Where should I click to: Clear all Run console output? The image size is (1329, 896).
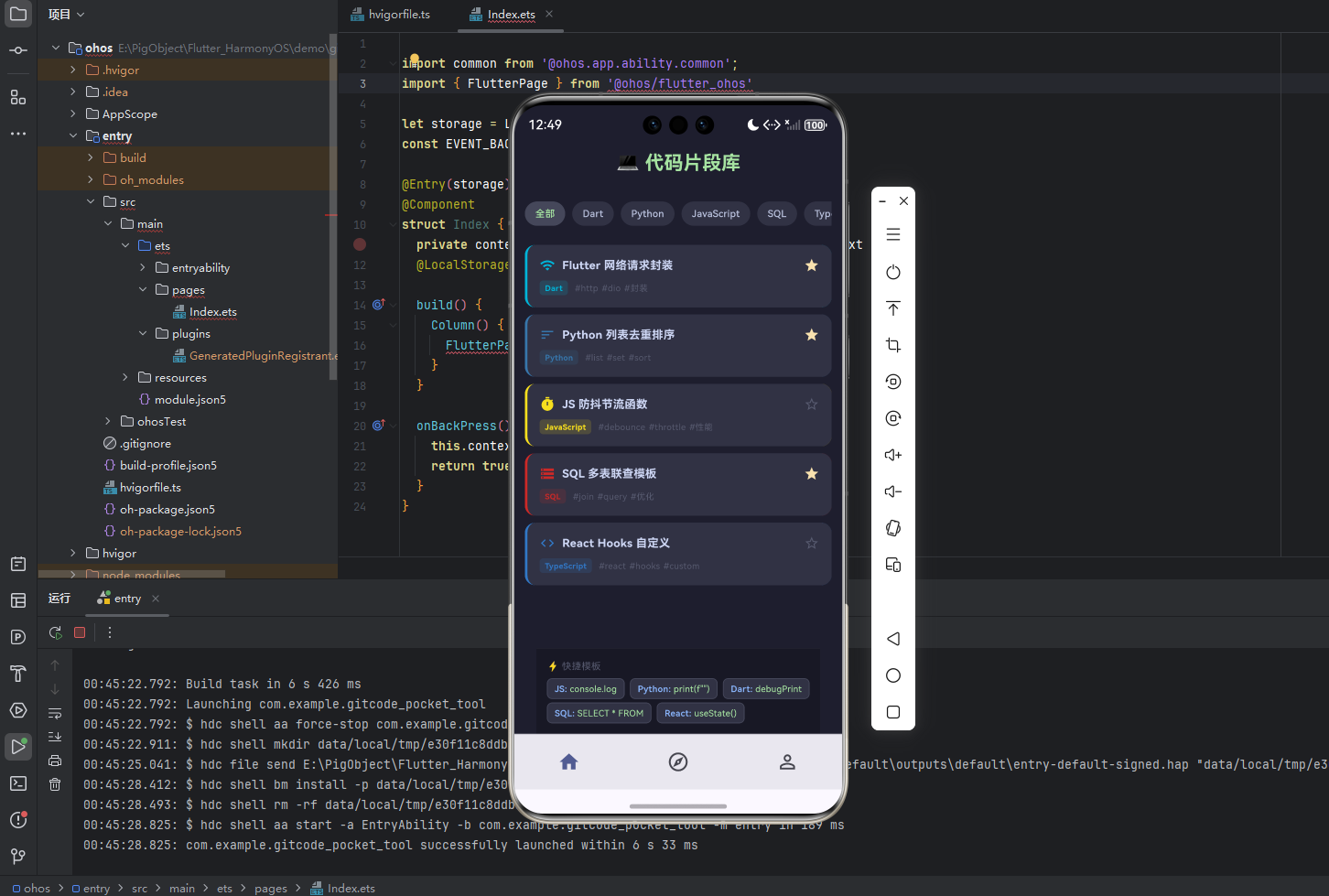(55, 784)
